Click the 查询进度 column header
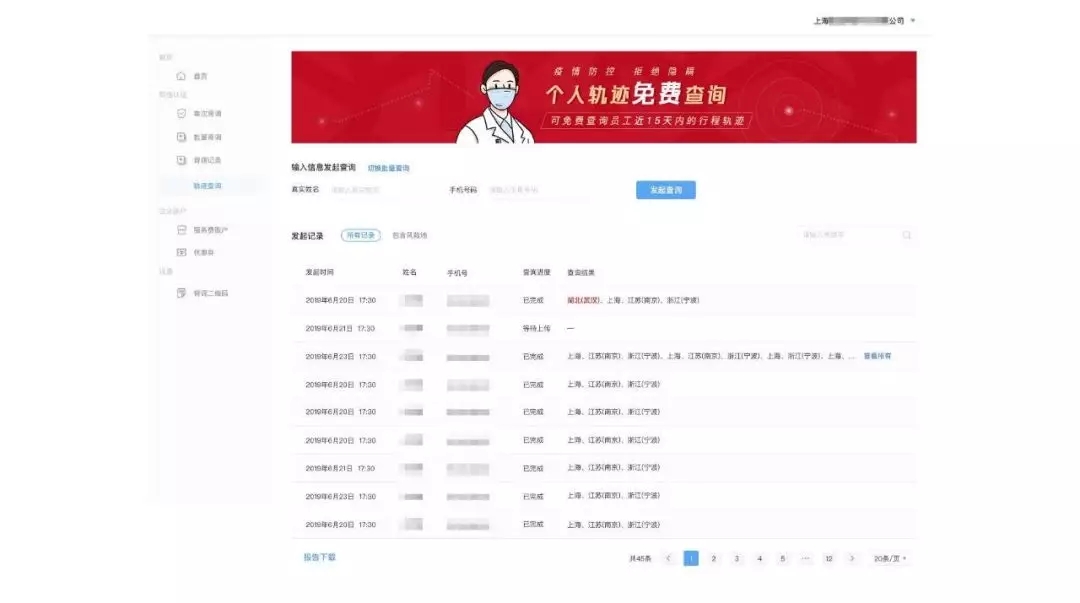 [x=537, y=272]
